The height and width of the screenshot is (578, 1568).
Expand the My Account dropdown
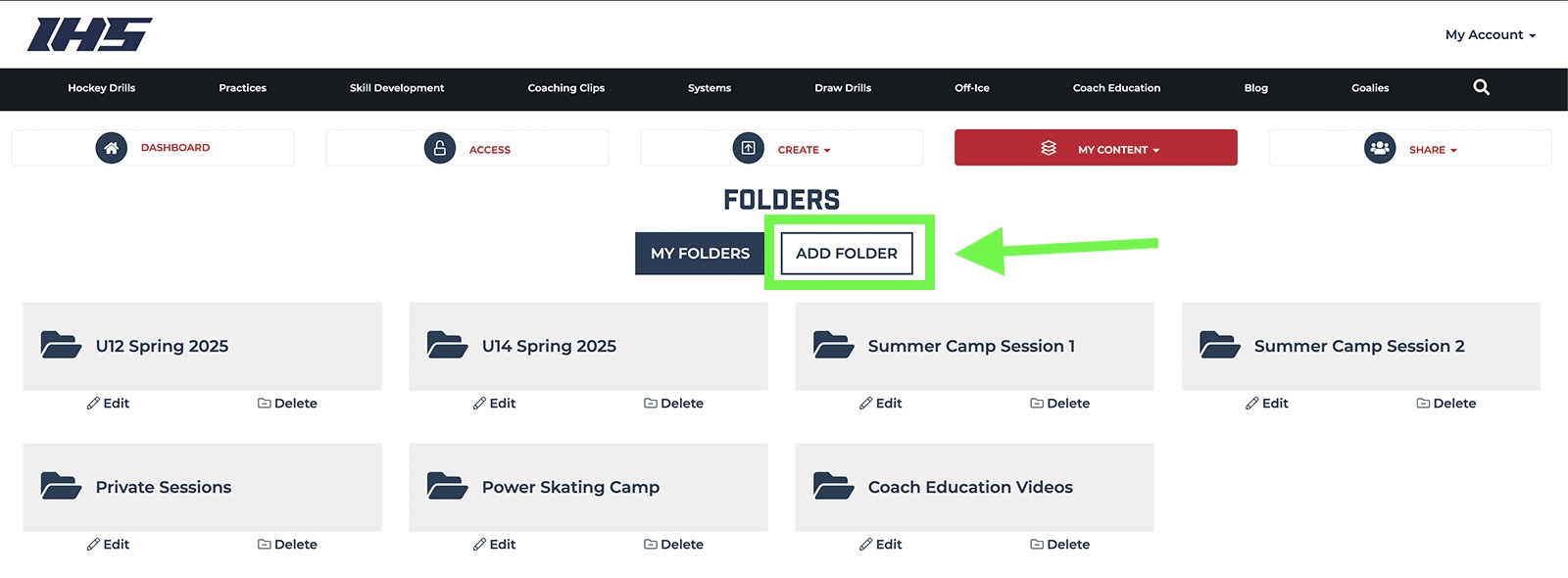click(x=1490, y=34)
